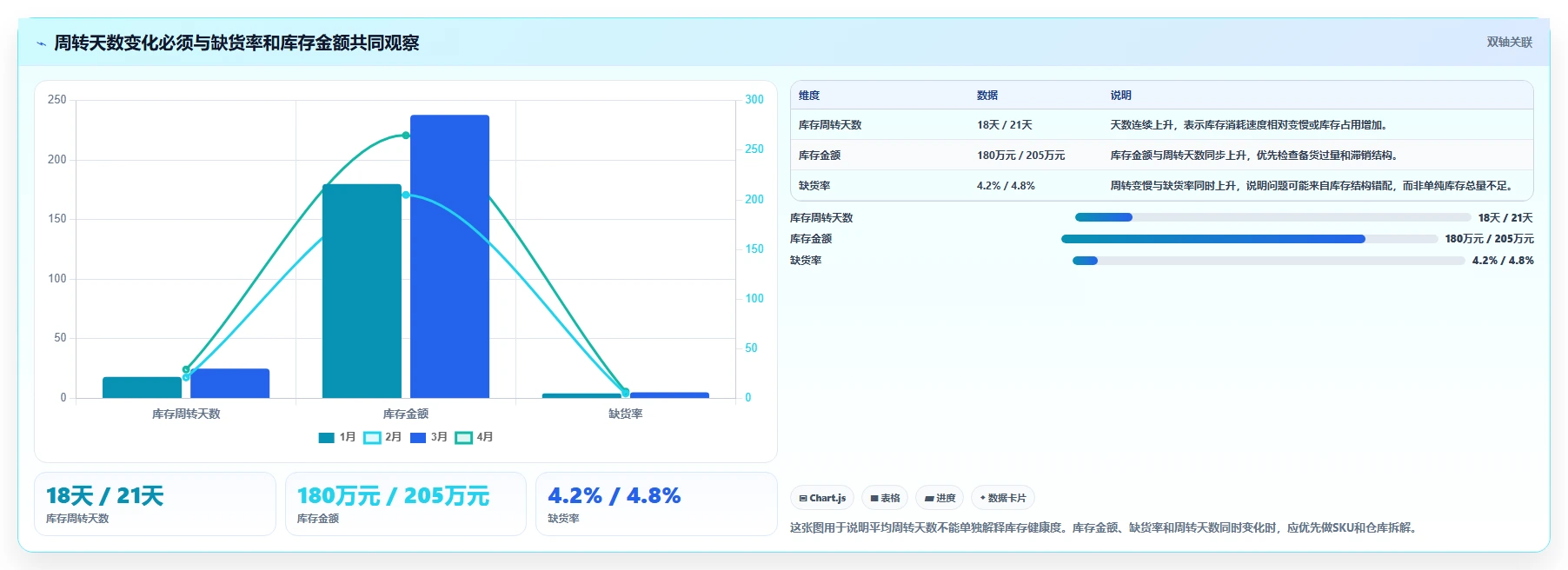The height and width of the screenshot is (570, 1568).
Task: Click the panel title 周转天数变化必须与缺货率和库存金额共同观察
Action: point(236,43)
